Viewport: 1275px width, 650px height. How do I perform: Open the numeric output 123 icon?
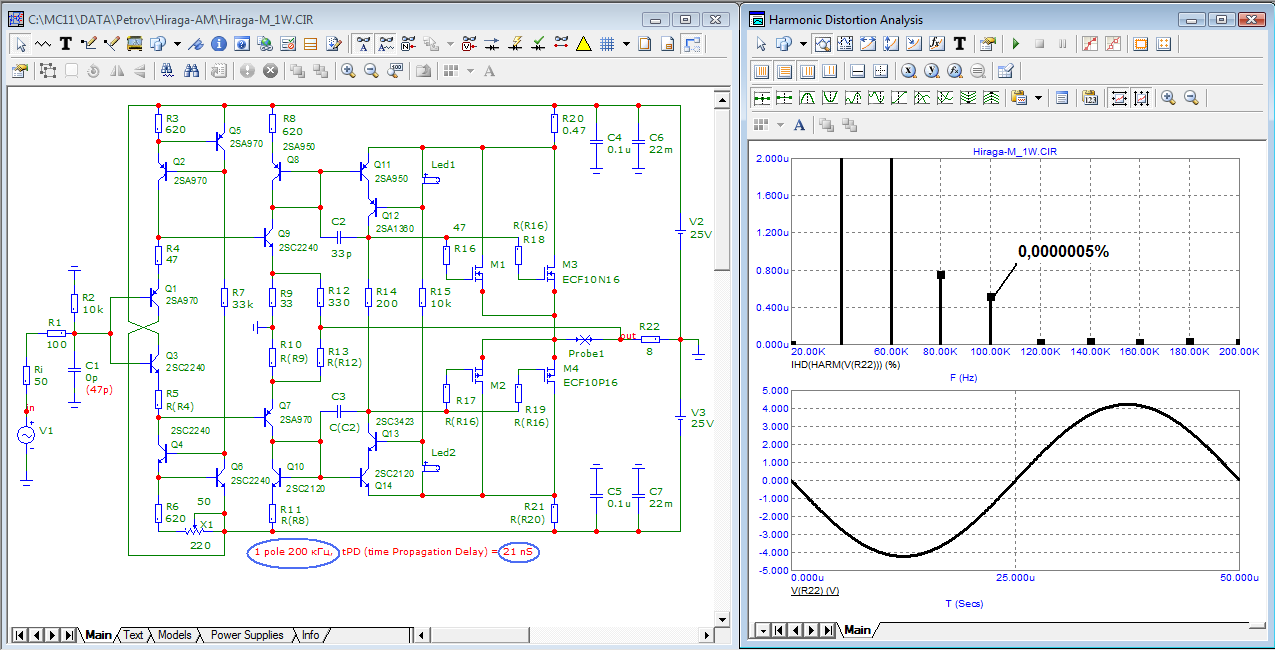(1090, 98)
